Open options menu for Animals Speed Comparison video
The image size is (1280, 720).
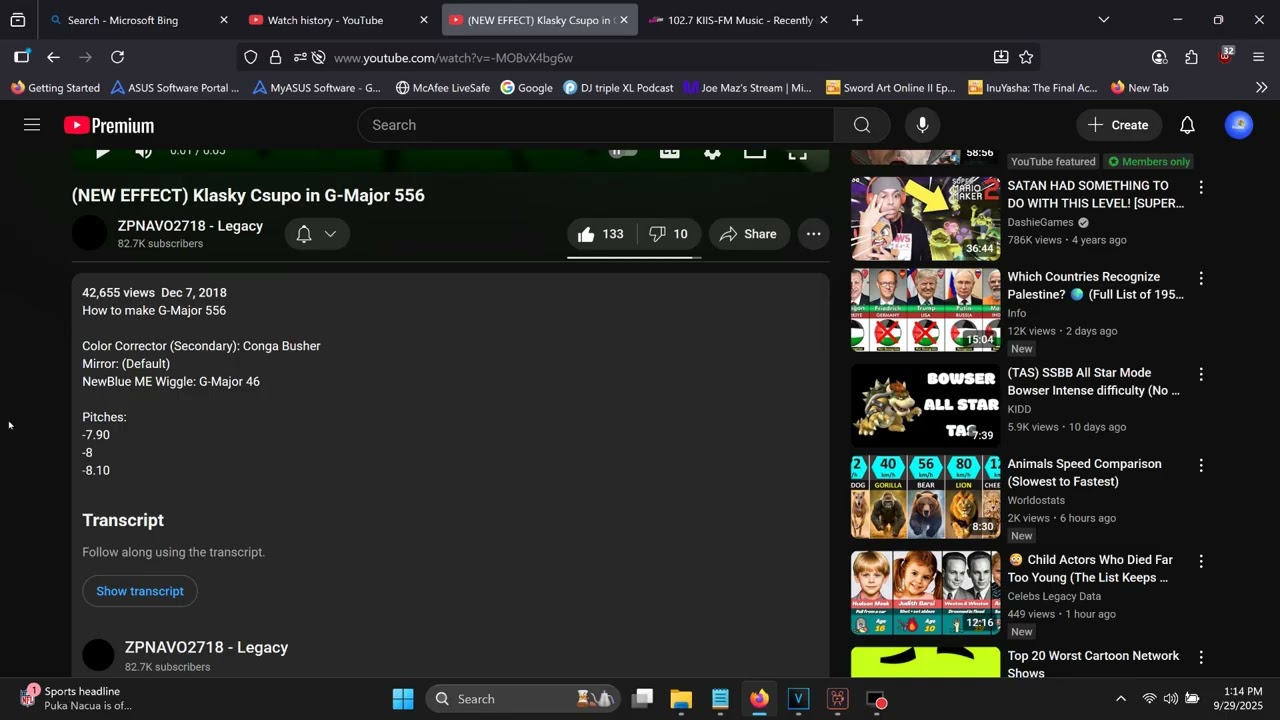(1201, 465)
